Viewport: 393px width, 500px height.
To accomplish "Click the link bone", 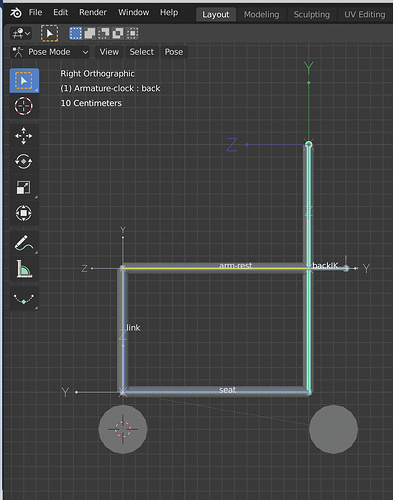I will (x=123, y=330).
